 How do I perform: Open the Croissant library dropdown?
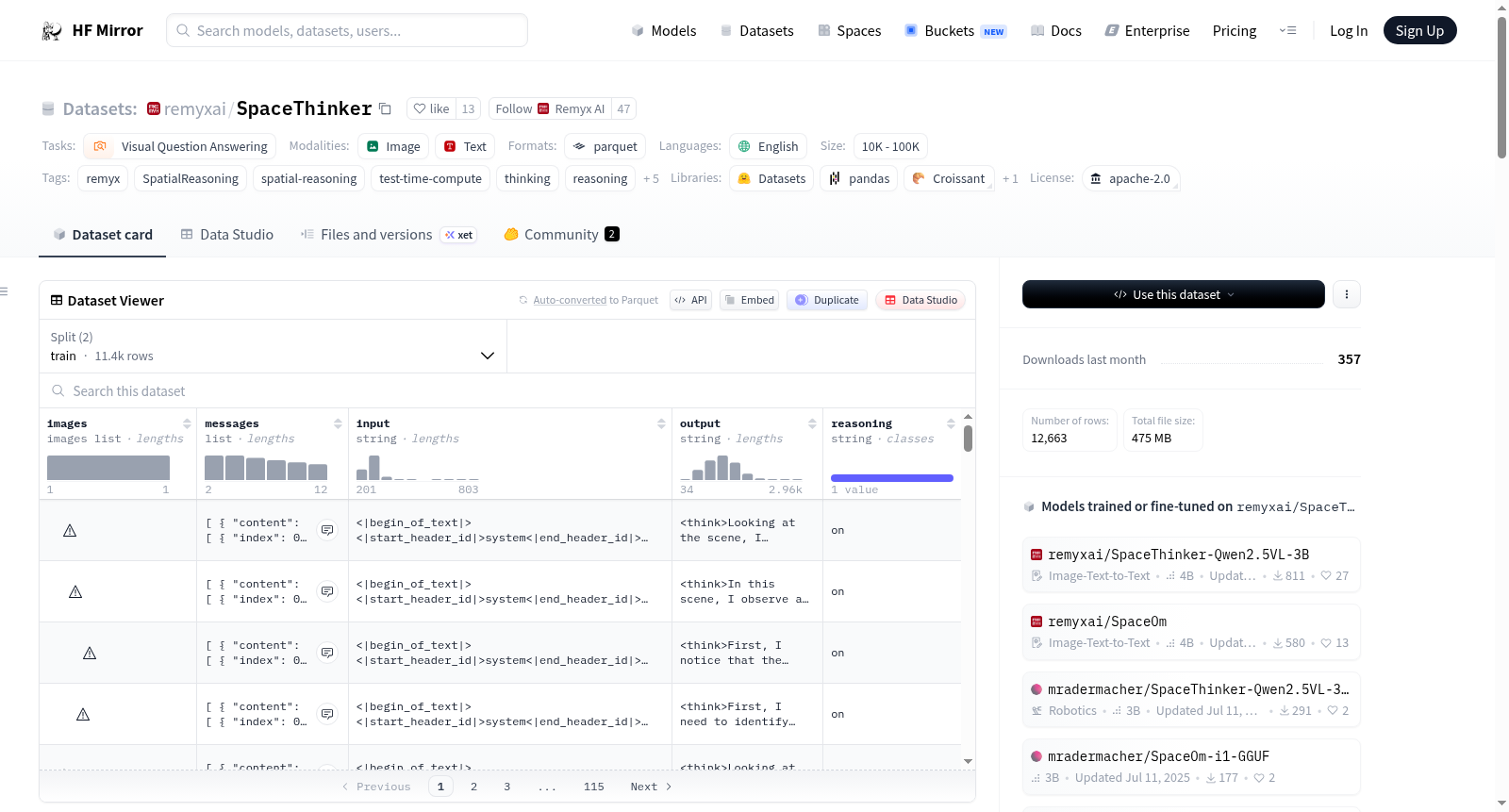pos(949,178)
